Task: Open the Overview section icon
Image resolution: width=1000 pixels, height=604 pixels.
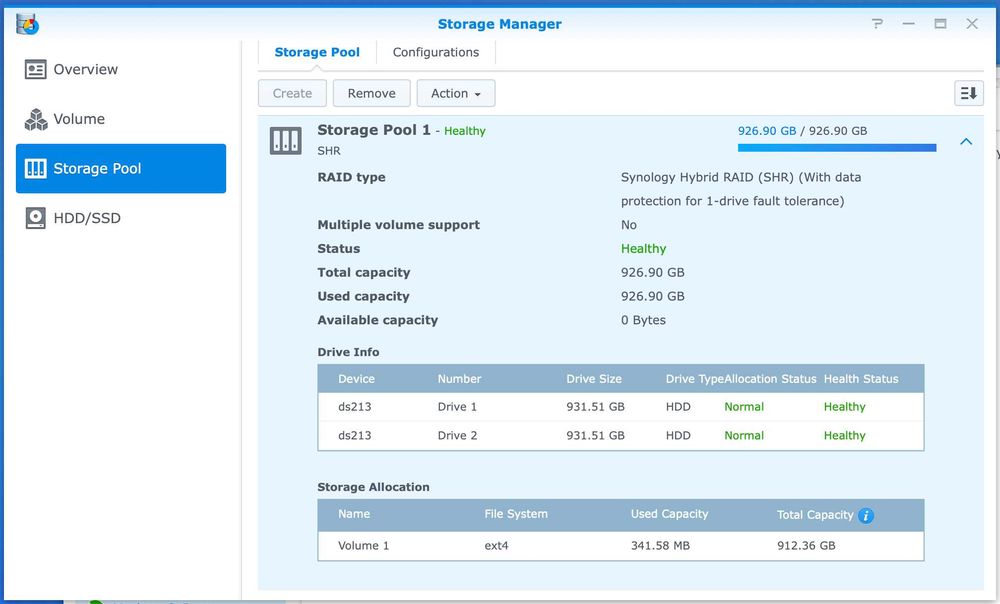Action: click(x=36, y=70)
